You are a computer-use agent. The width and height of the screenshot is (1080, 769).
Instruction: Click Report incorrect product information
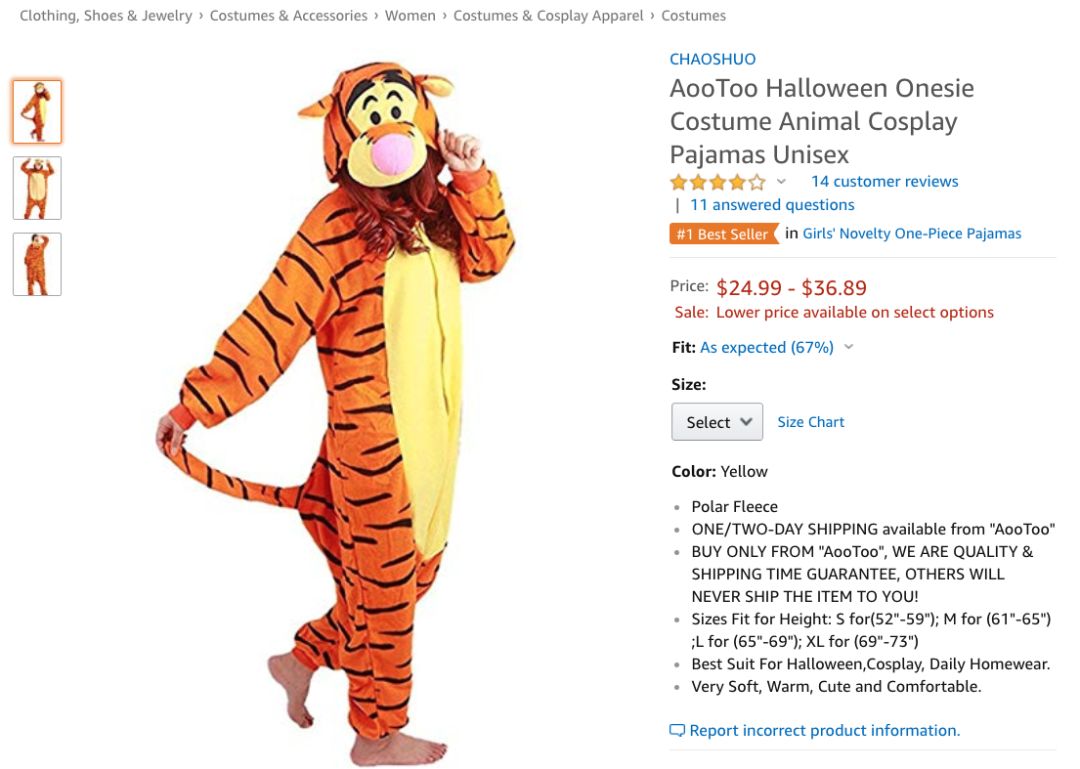tap(824, 731)
